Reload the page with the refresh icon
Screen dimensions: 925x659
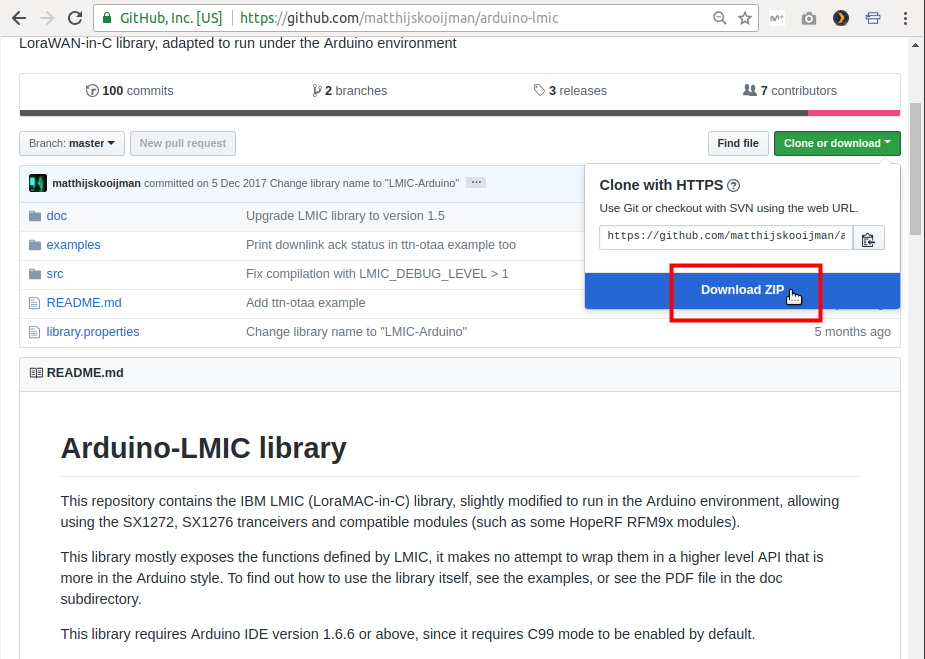click(x=75, y=18)
